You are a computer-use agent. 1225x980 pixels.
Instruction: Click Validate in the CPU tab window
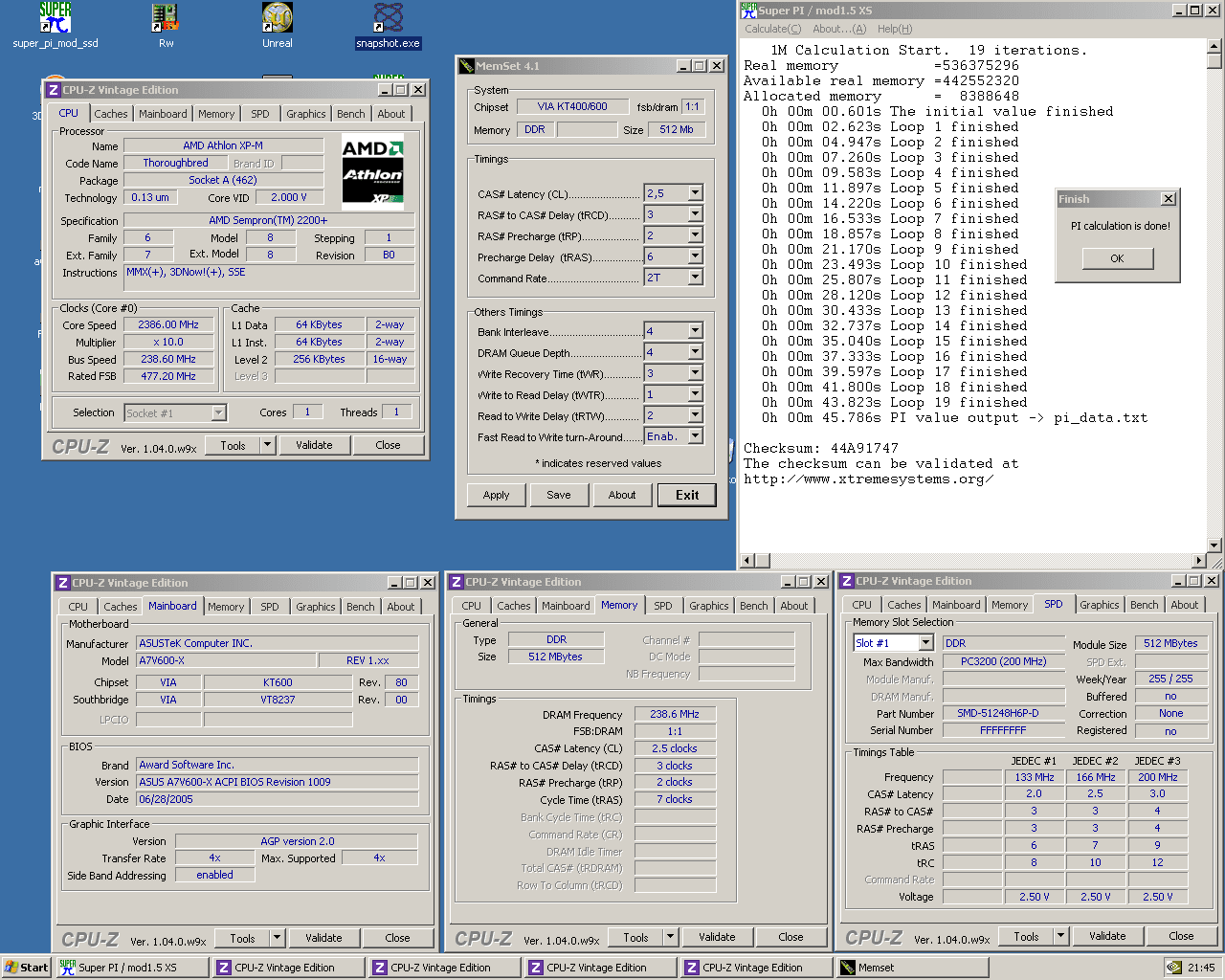pyautogui.click(x=314, y=445)
